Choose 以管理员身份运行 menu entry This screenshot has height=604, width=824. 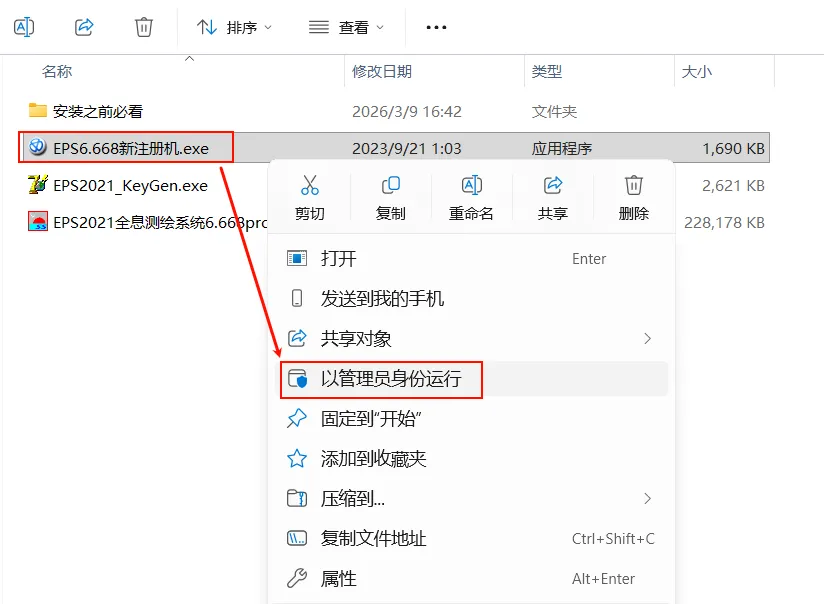[x=473, y=378]
